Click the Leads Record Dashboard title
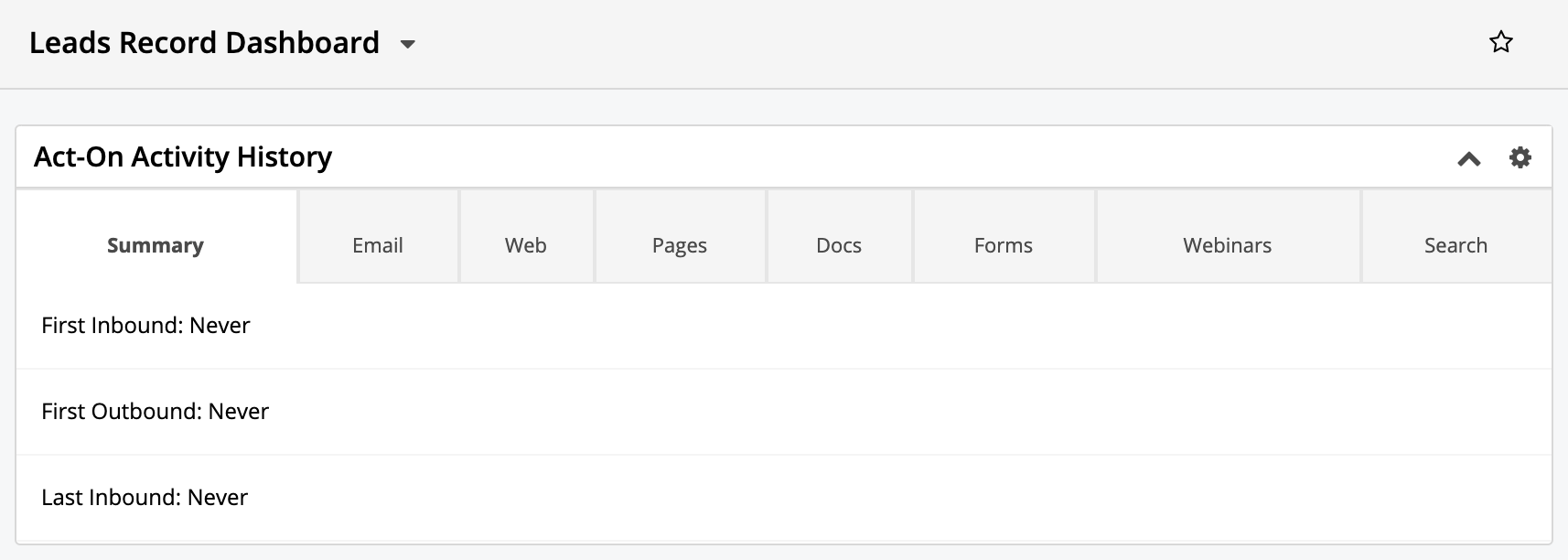The width and height of the screenshot is (1568, 560). [x=204, y=43]
